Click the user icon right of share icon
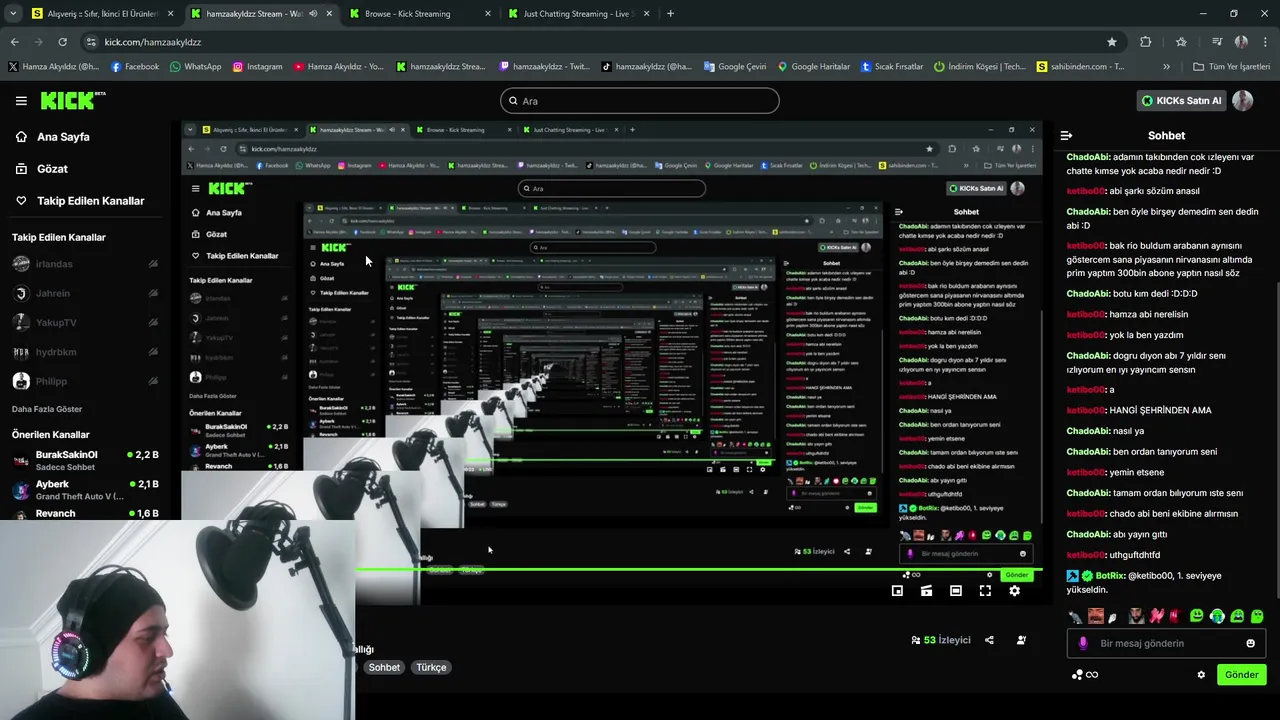This screenshot has height=720, width=1280. [x=1021, y=640]
